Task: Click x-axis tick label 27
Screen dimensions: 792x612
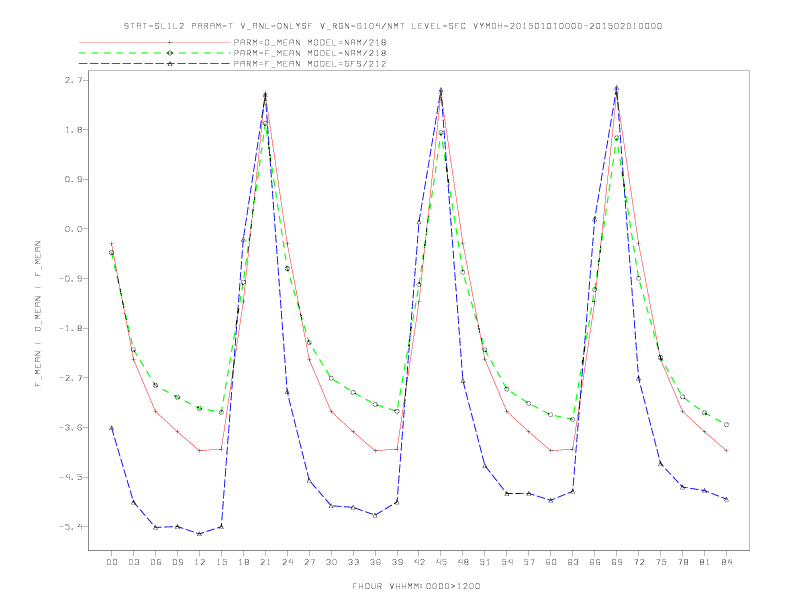Action: (x=309, y=562)
